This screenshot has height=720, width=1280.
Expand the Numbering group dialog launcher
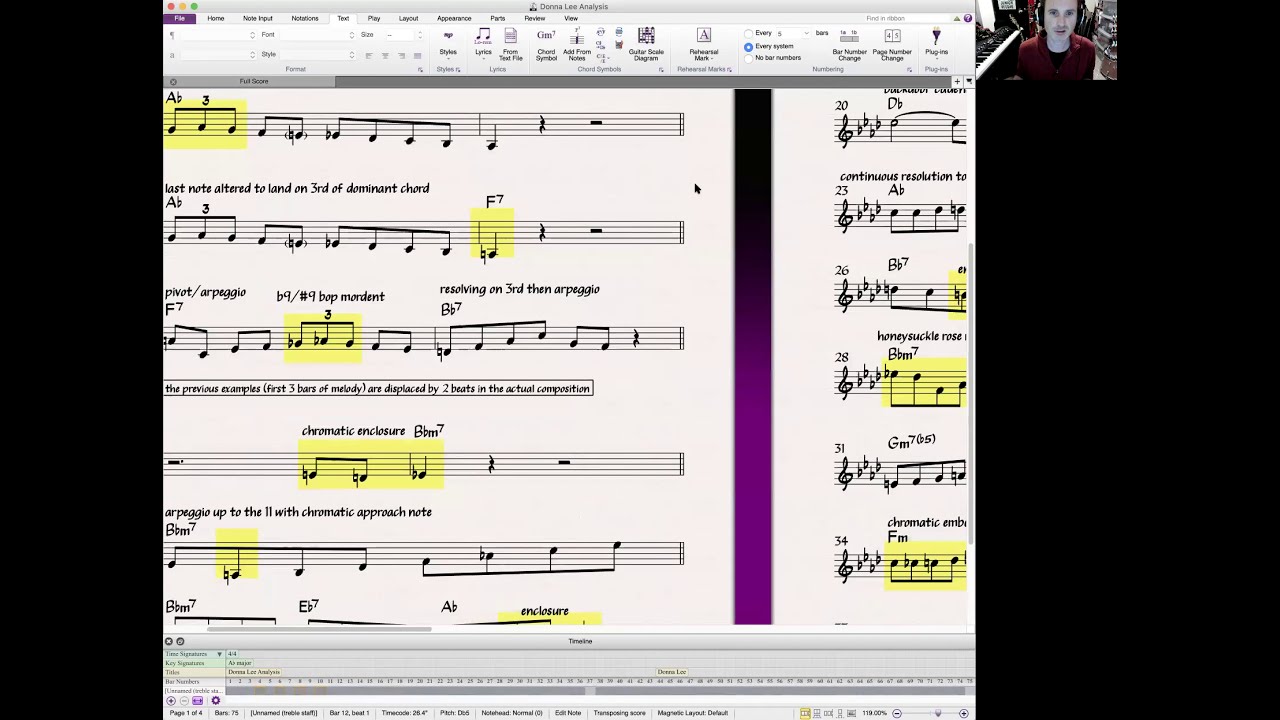click(909, 70)
